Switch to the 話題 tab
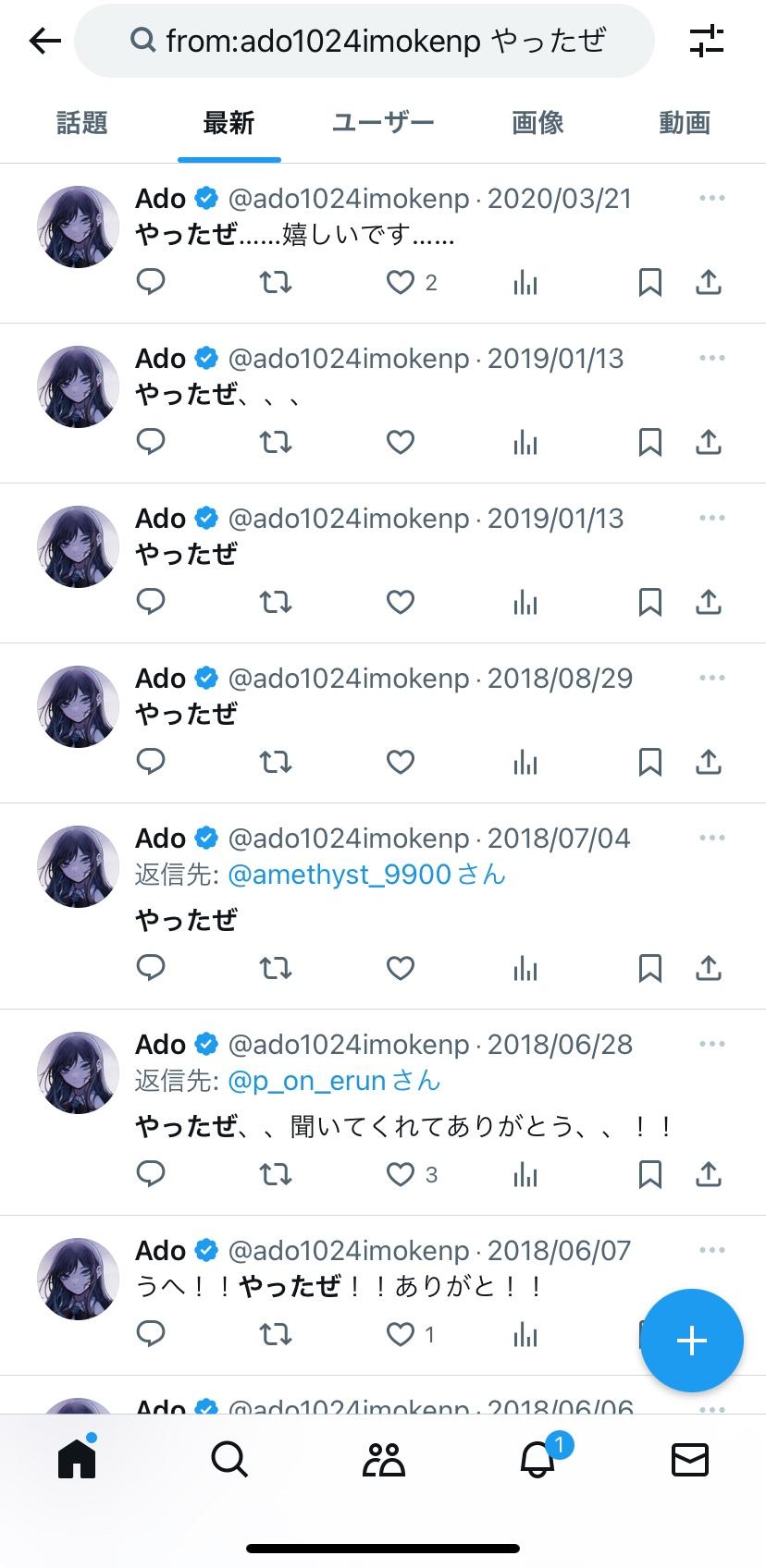Screen dimensions: 766x1568 (82, 122)
